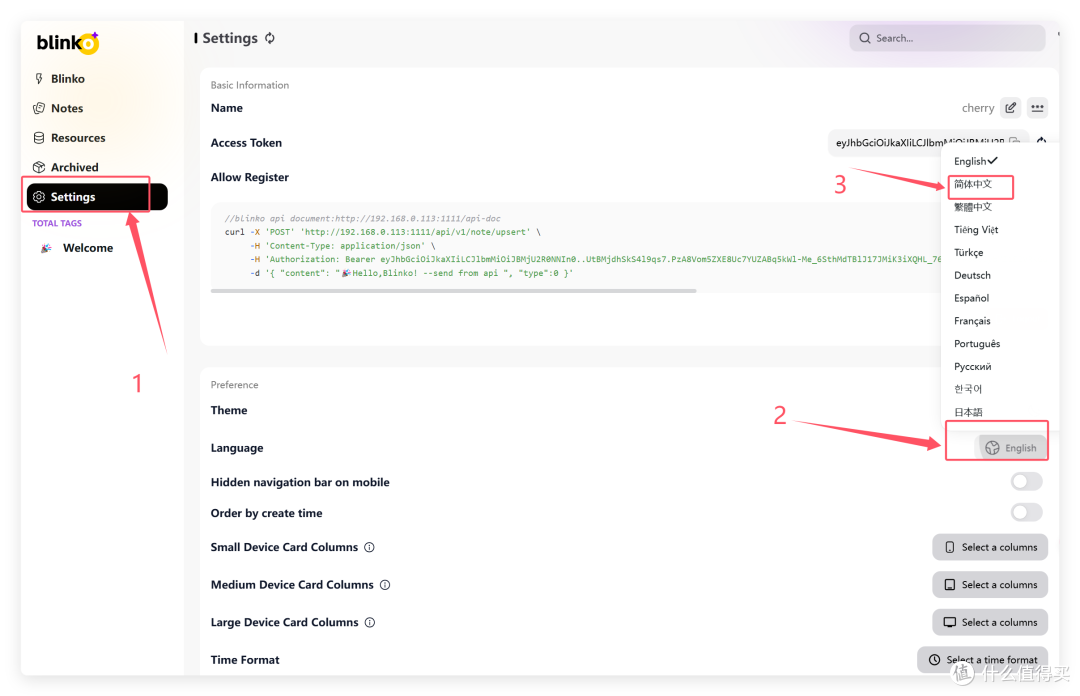This screenshot has width=1080, height=696.
Task: Click the info icon beside Medium Device Card Columns
Action: point(385,585)
